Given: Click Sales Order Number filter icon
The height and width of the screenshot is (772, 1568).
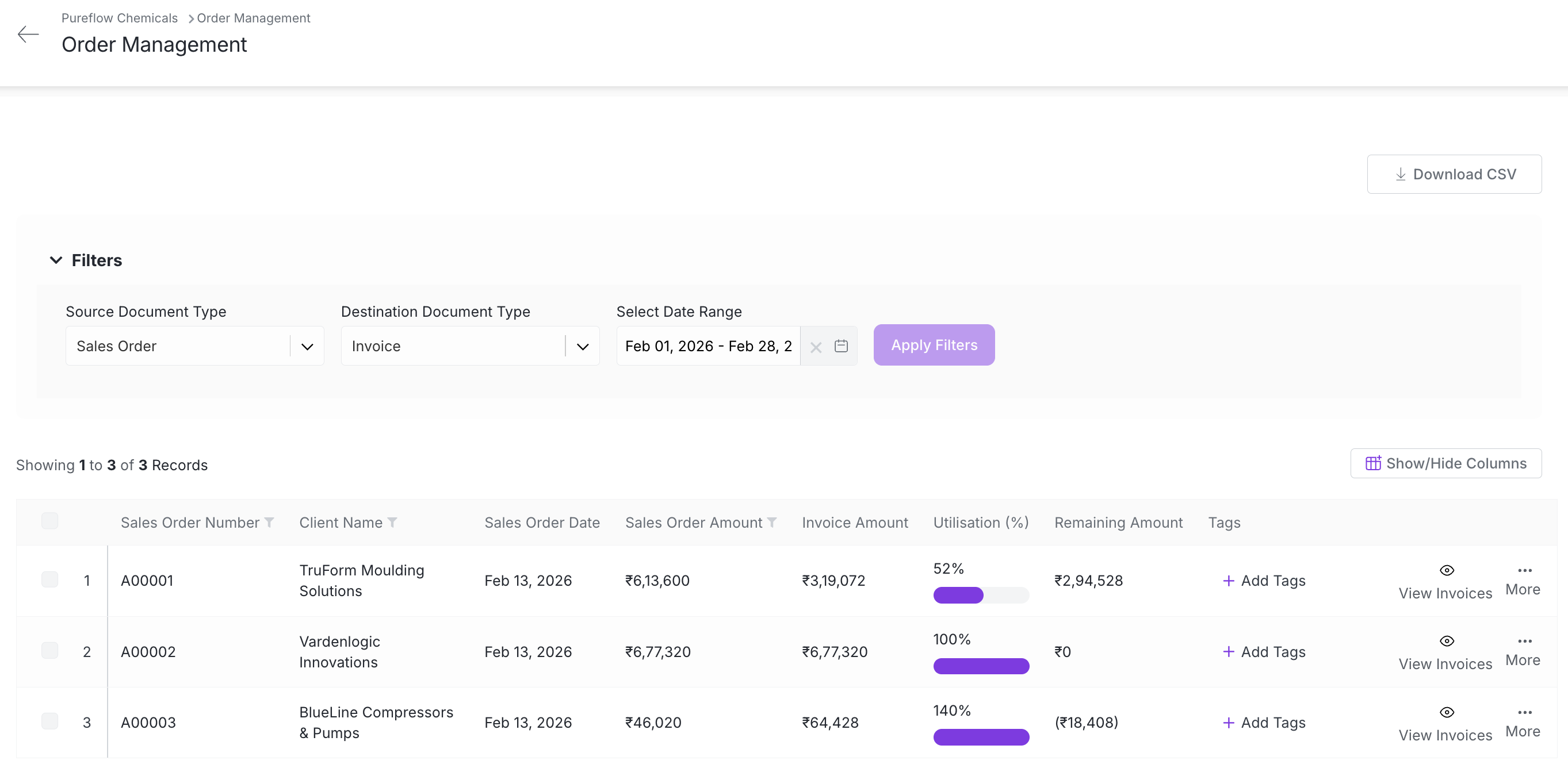Looking at the screenshot, I should click(x=269, y=523).
